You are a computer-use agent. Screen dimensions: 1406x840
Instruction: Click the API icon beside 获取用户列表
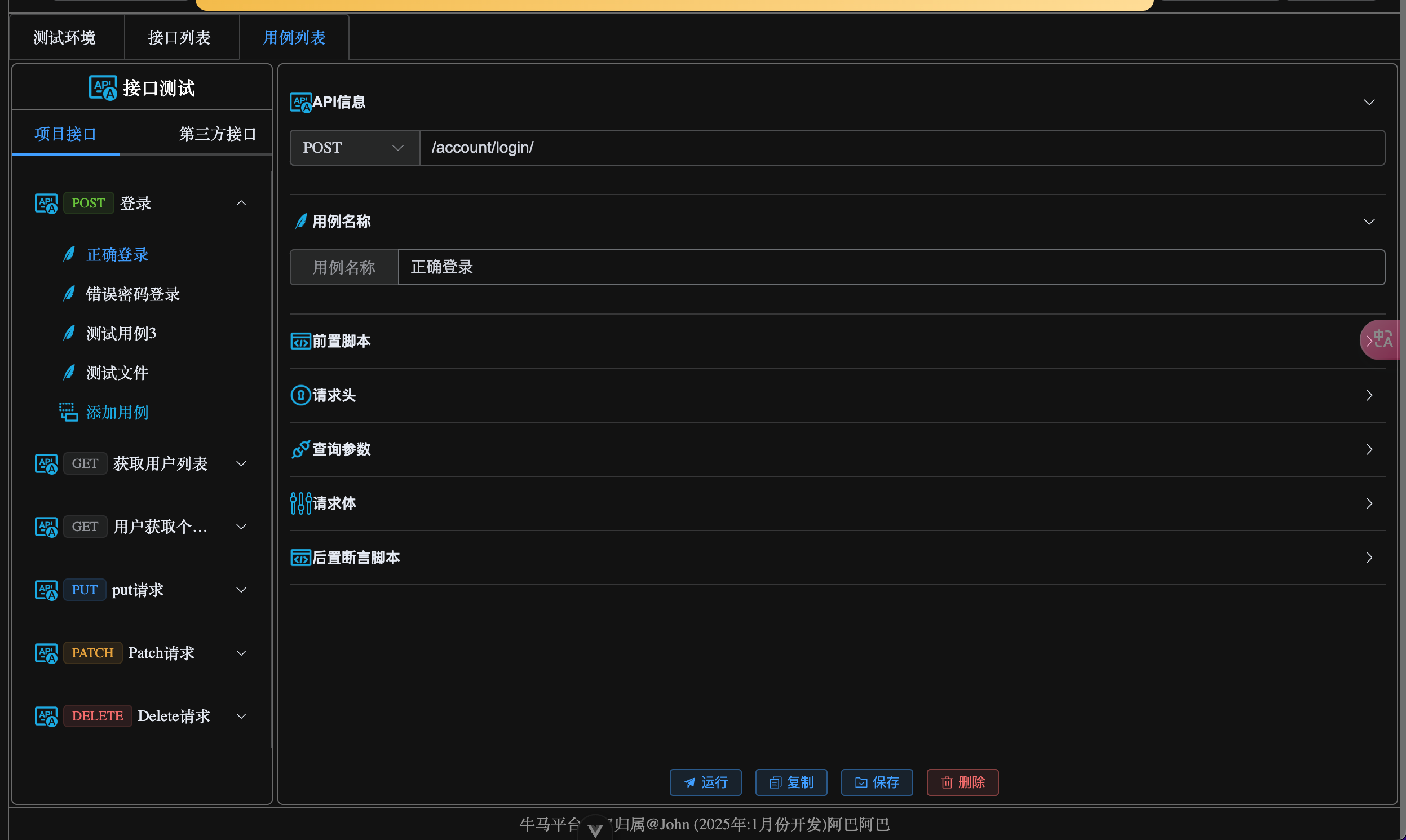coord(46,464)
